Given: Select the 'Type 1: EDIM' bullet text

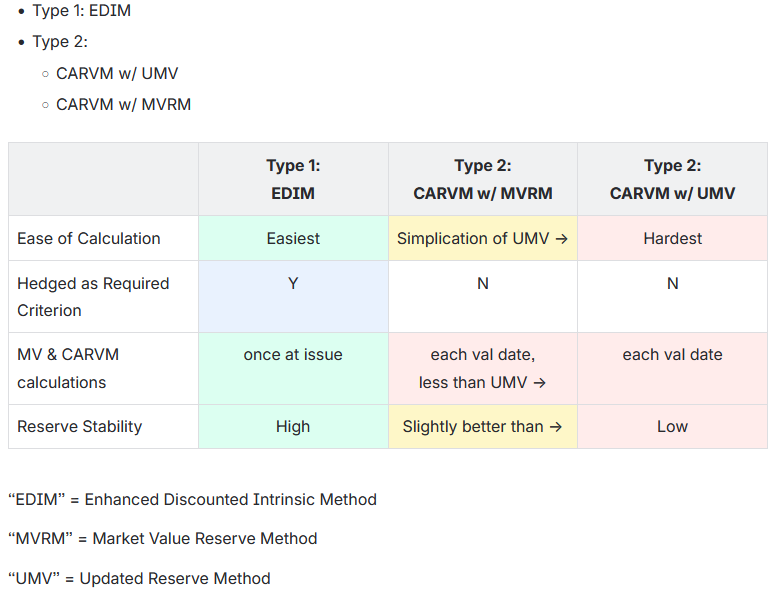Looking at the screenshot, I should tap(82, 10).
